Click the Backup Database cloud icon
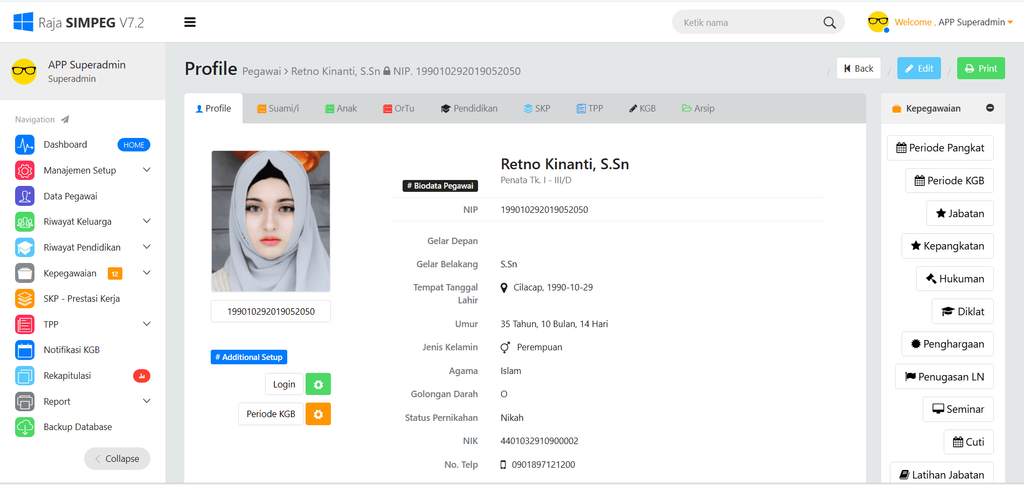The width and height of the screenshot is (1024, 485). click(25, 427)
